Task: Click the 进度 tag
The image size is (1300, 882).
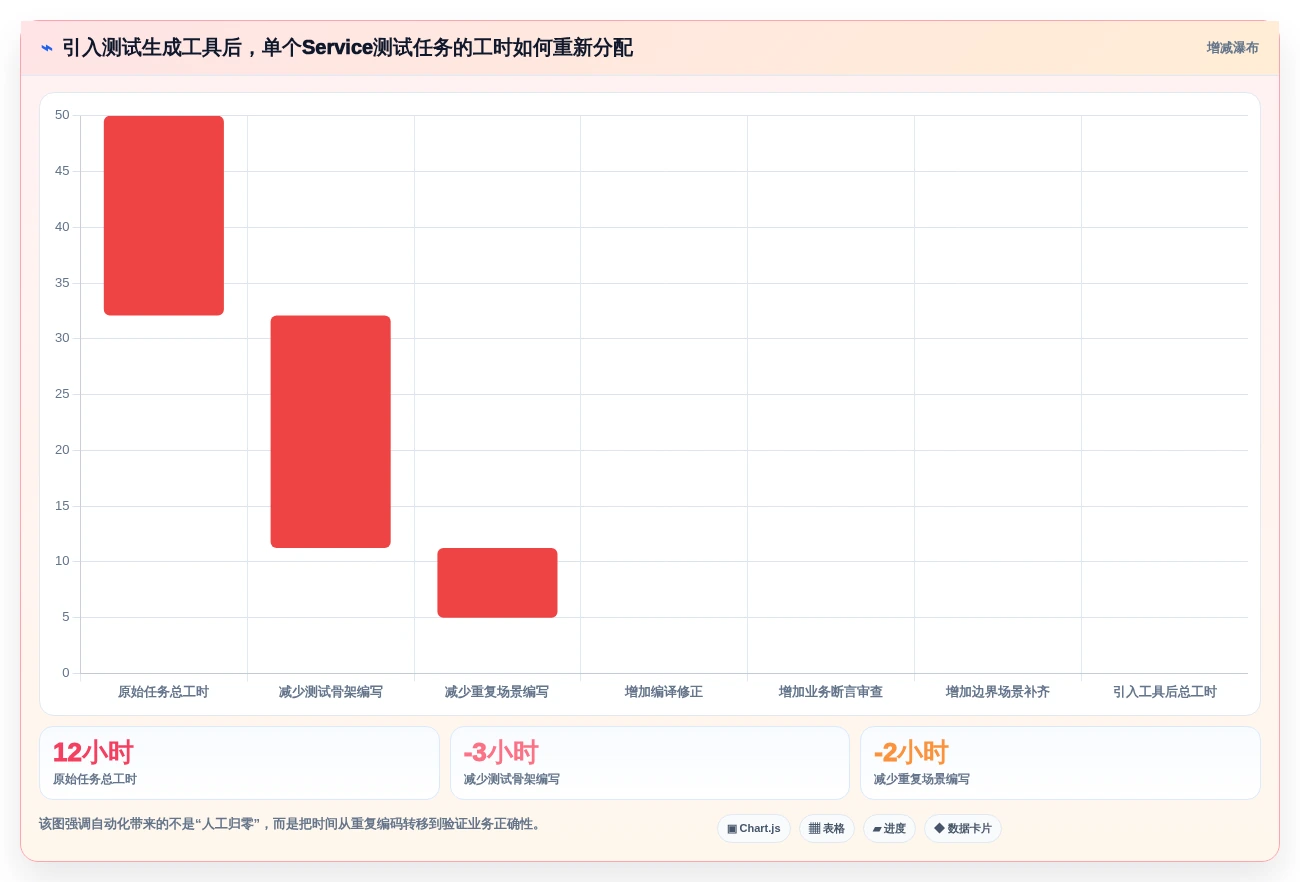Action: [889, 829]
